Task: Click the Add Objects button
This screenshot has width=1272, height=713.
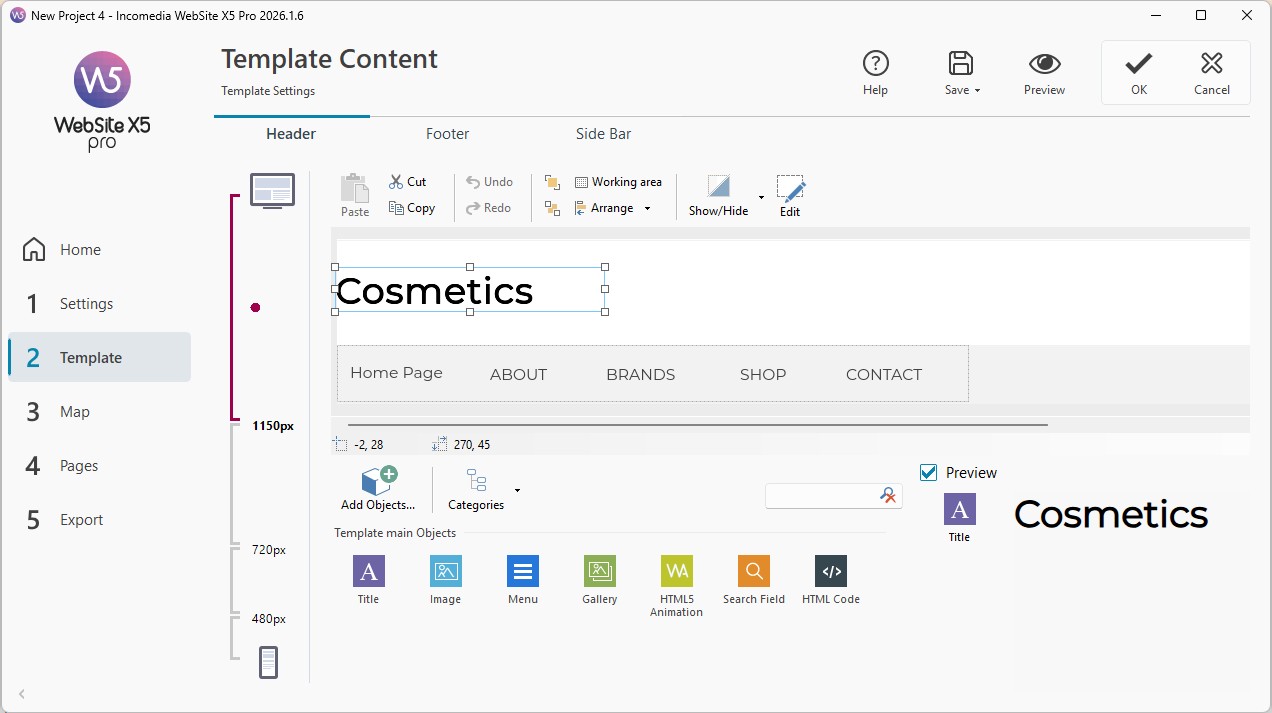Action: (377, 489)
